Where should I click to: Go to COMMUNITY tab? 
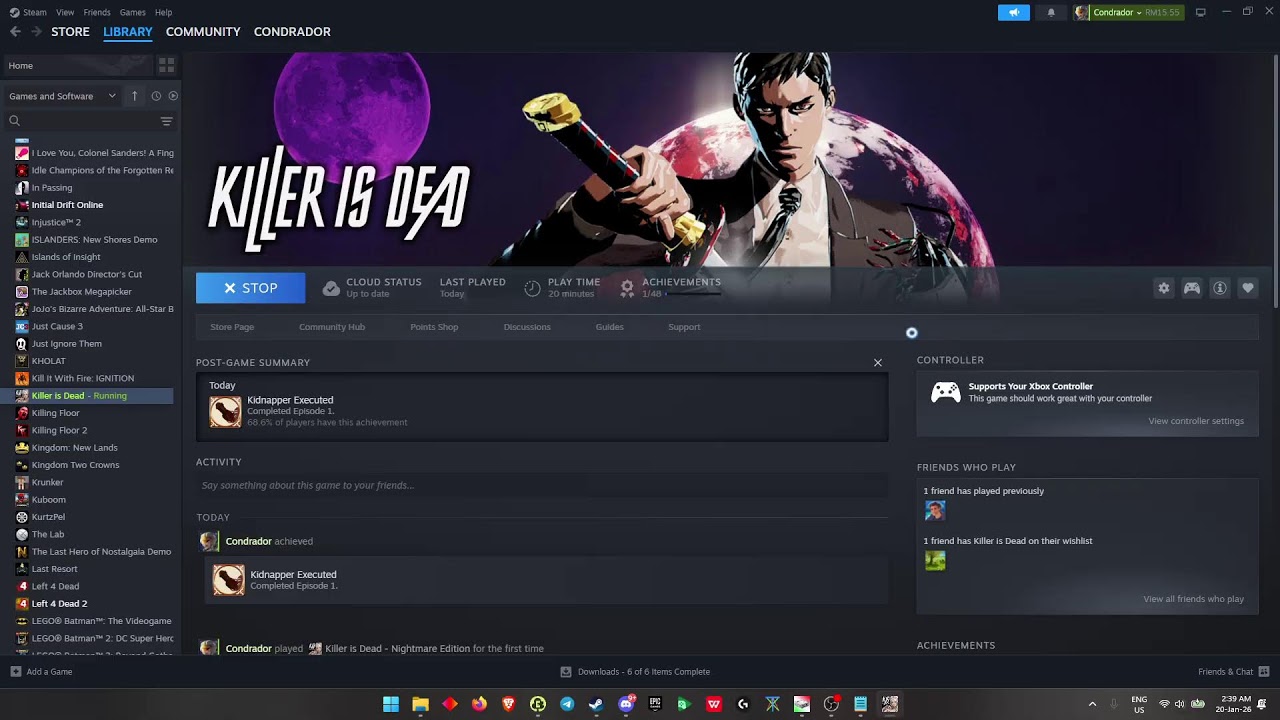pyautogui.click(x=203, y=32)
